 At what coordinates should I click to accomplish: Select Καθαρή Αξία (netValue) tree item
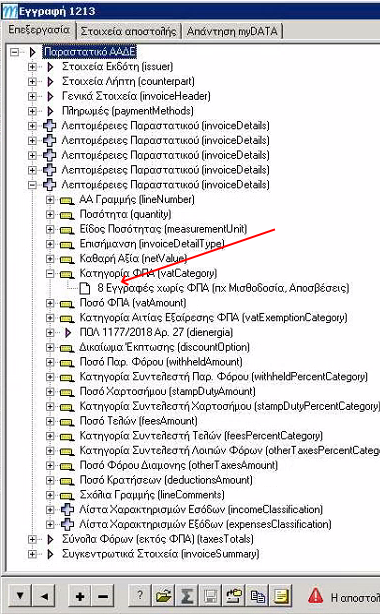pyautogui.click(x=133, y=258)
